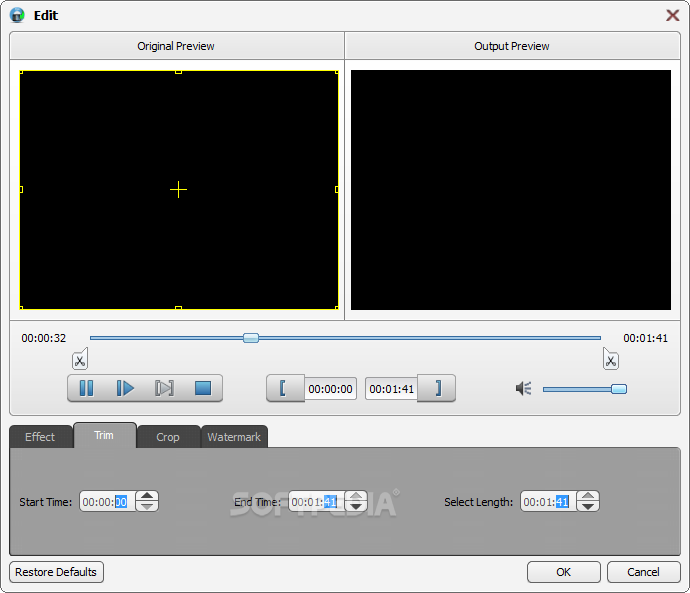Click the left scissors trim marker

(80, 359)
